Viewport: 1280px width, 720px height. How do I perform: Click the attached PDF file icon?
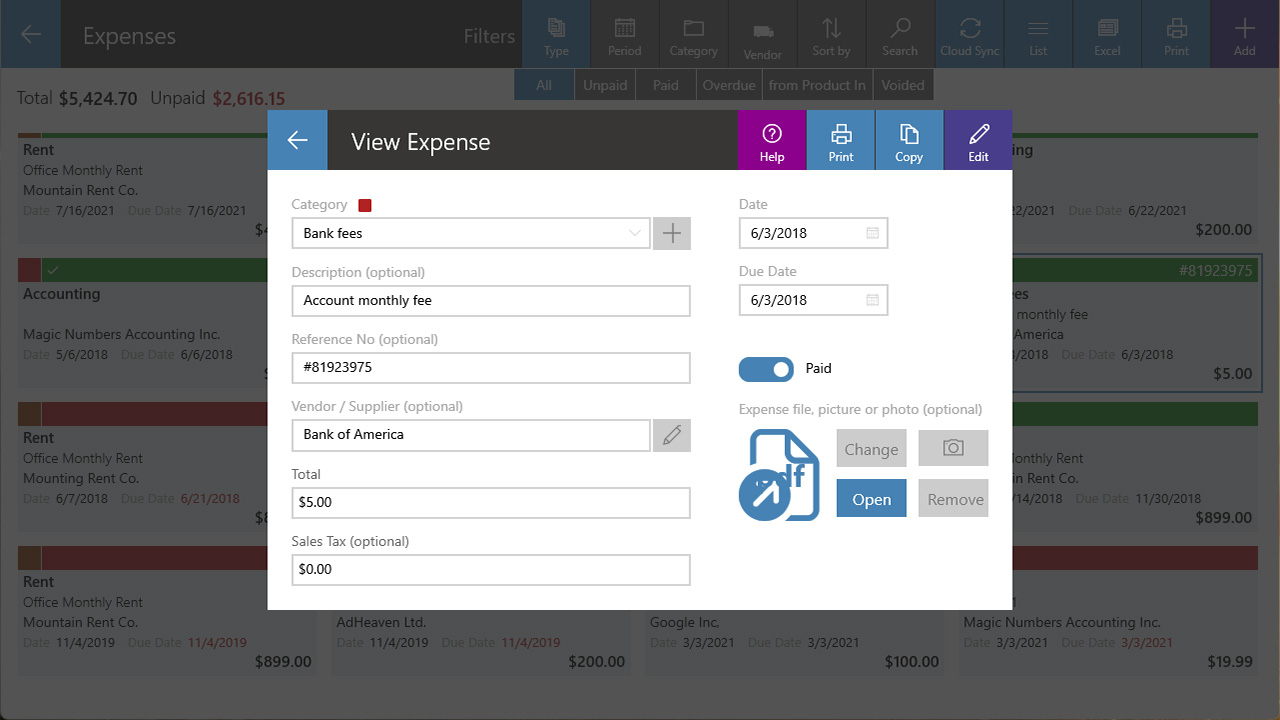[779, 474]
